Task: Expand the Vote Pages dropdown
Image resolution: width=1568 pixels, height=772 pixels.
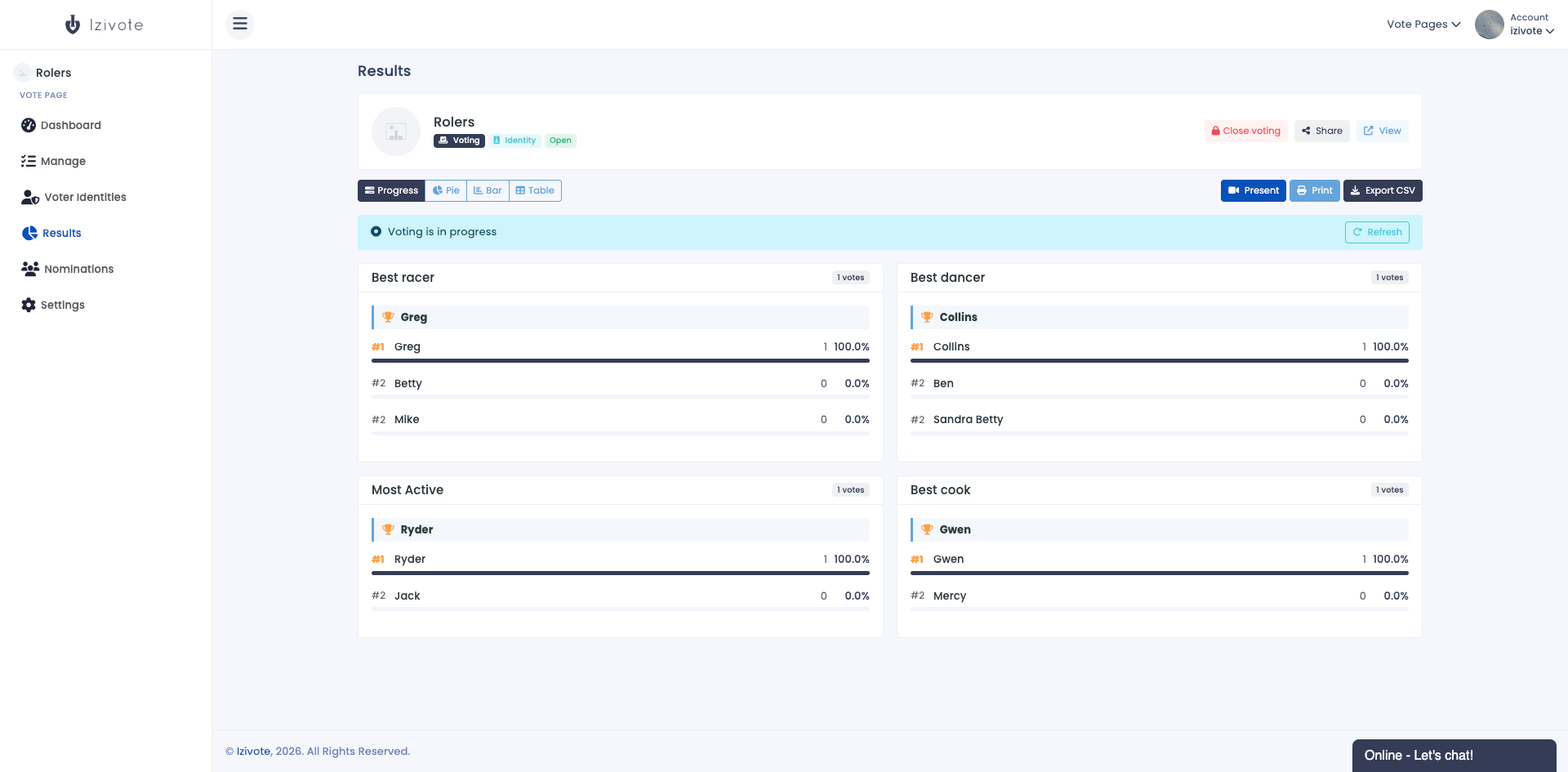Action: coord(1423,25)
